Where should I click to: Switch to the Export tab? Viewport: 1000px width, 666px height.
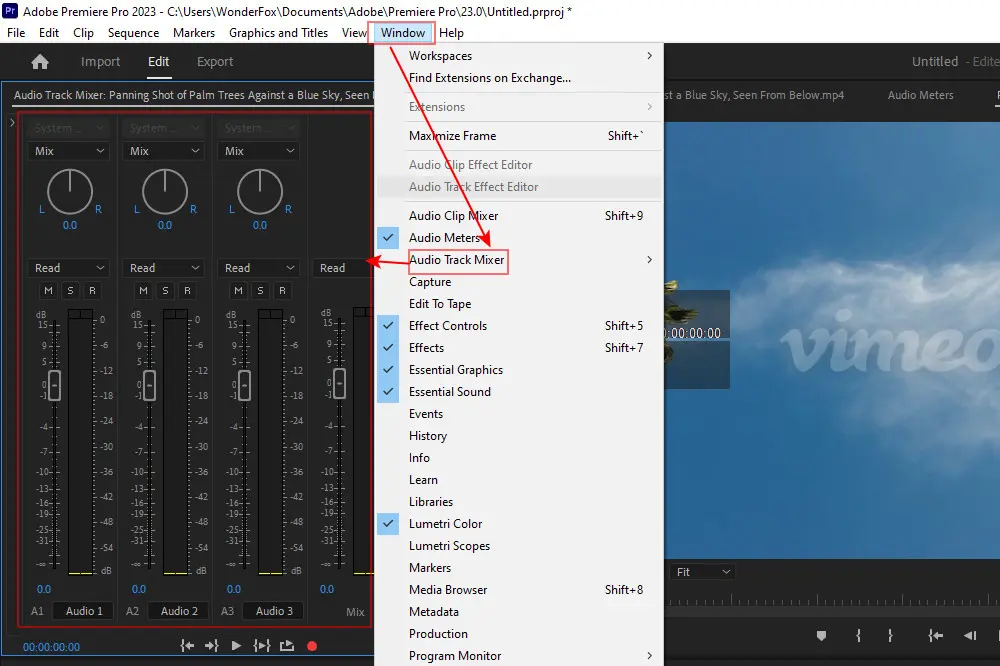click(215, 61)
